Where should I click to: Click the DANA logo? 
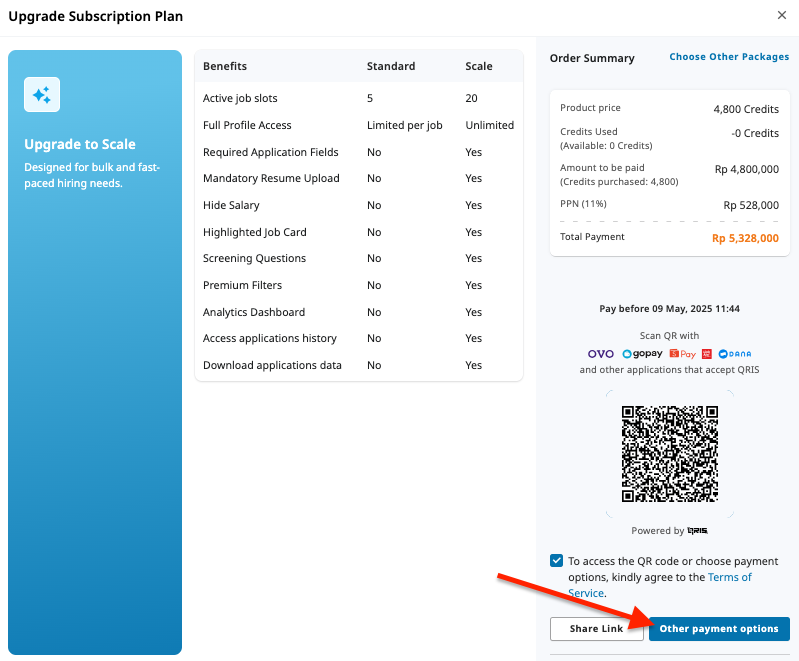734,354
